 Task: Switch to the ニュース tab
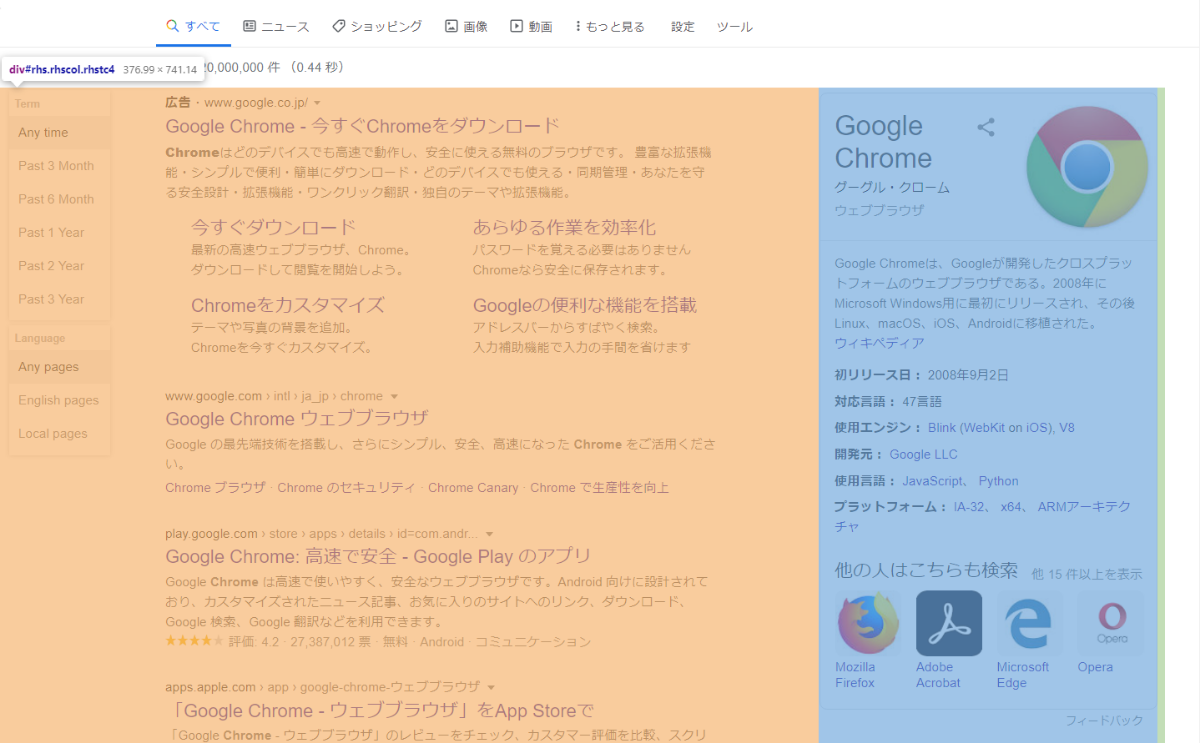click(x=277, y=27)
